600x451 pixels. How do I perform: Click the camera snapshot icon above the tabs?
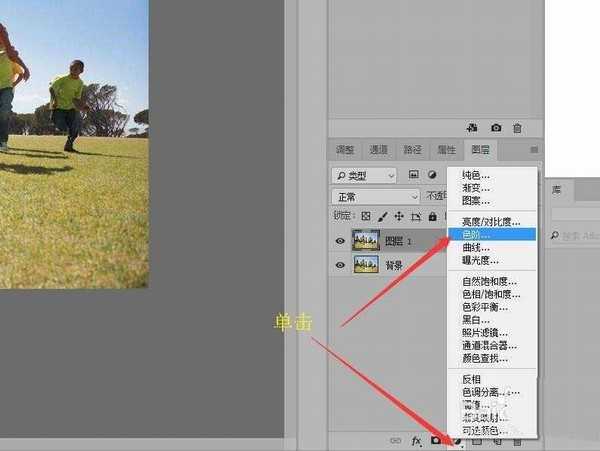click(496, 128)
